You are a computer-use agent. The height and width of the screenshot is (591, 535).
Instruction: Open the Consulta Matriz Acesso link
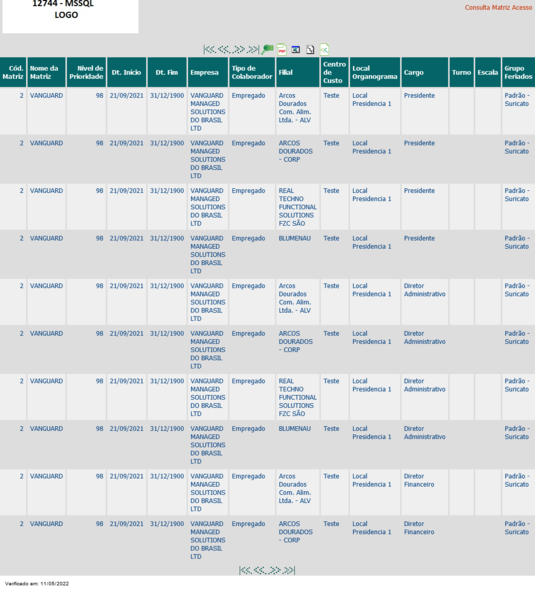pyautogui.click(x=498, y=8)
